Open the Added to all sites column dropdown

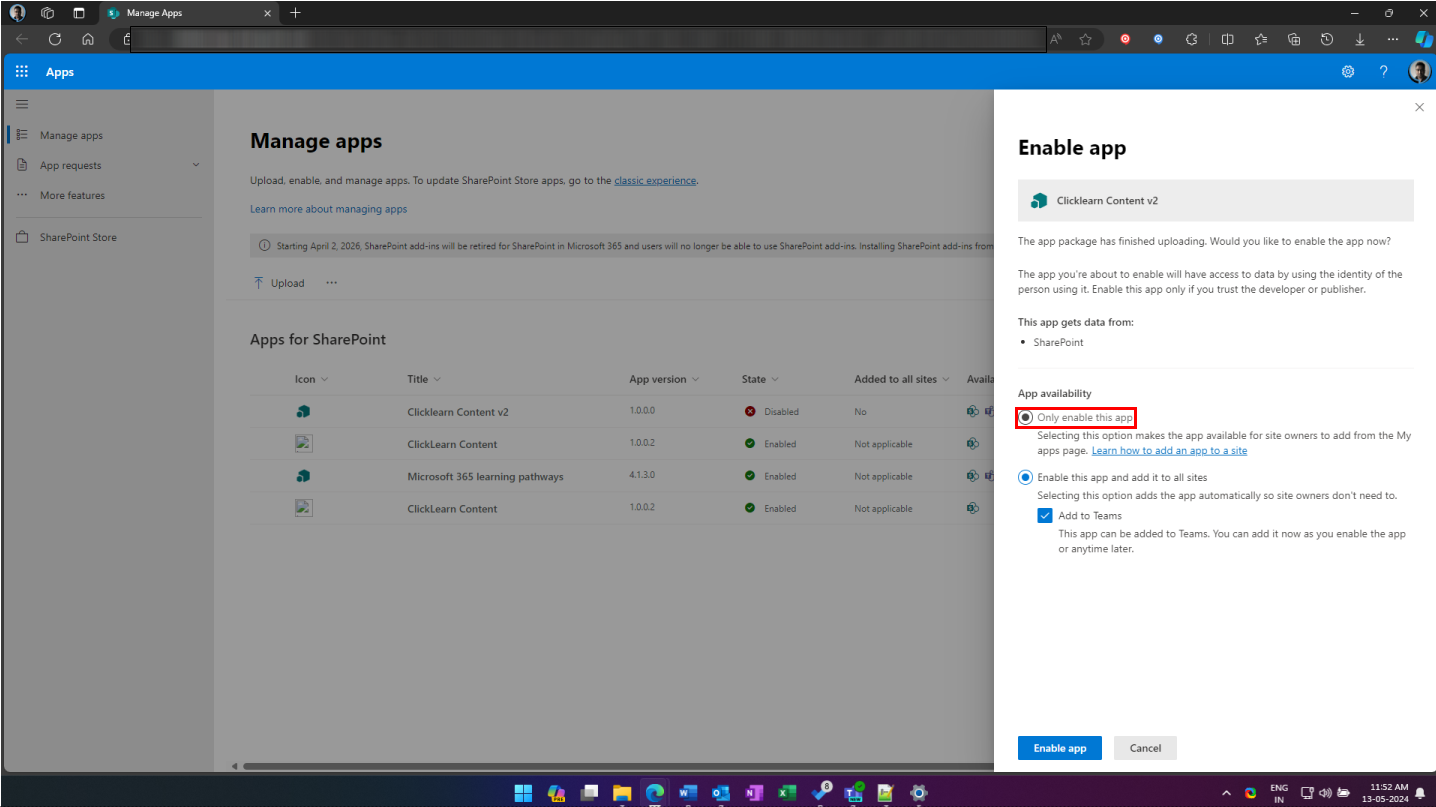[902, 379]
